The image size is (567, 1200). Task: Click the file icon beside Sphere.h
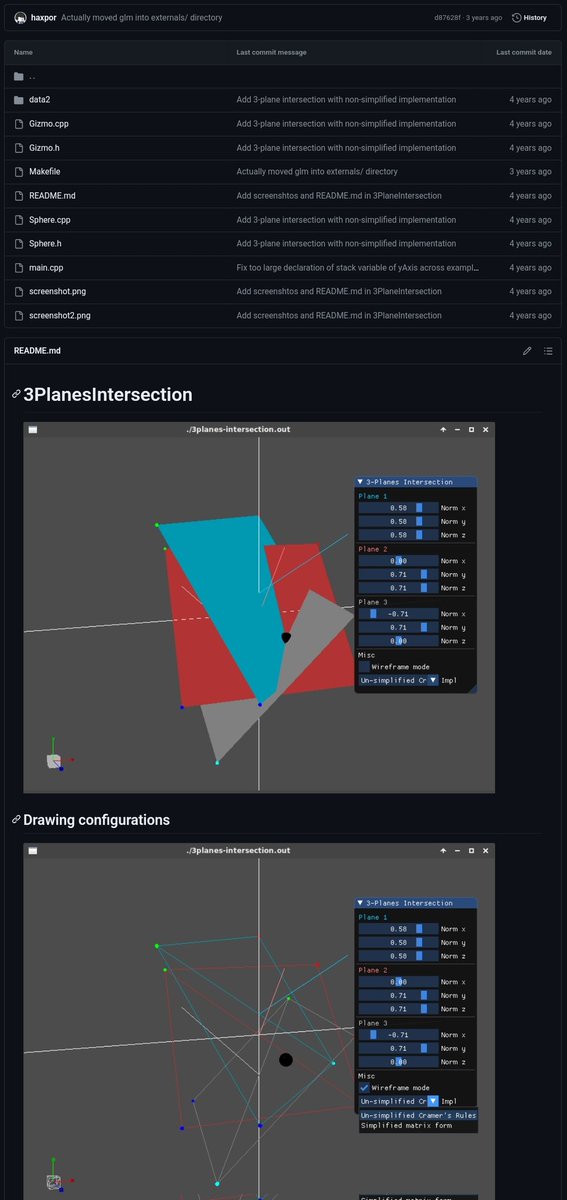[19, 244]
